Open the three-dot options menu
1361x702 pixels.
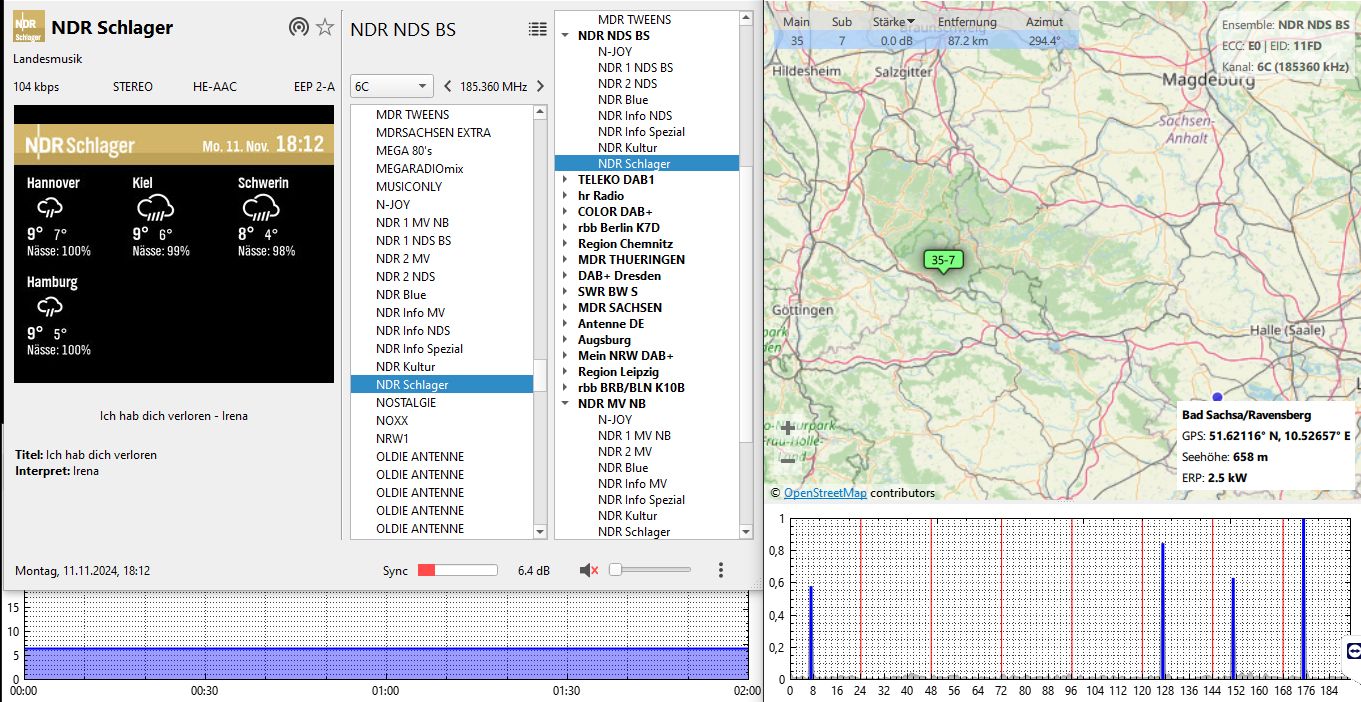tap(721, 570)
